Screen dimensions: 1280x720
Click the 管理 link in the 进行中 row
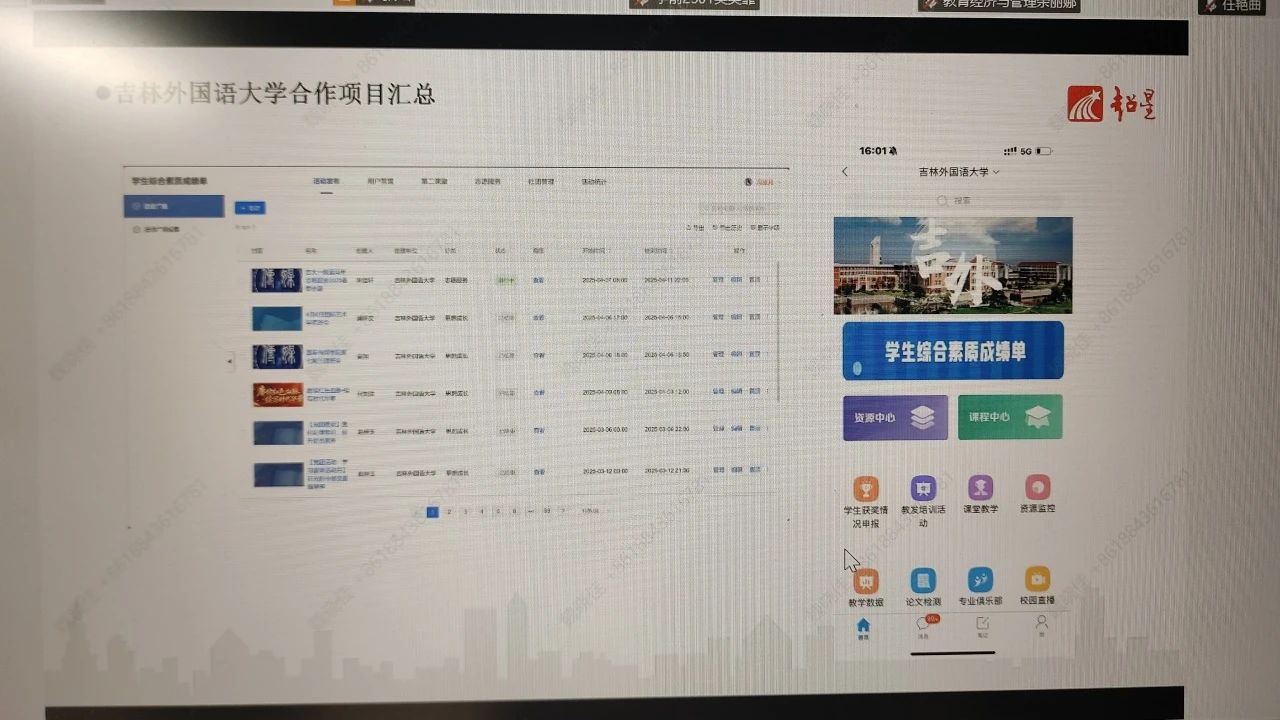(718, 280)
